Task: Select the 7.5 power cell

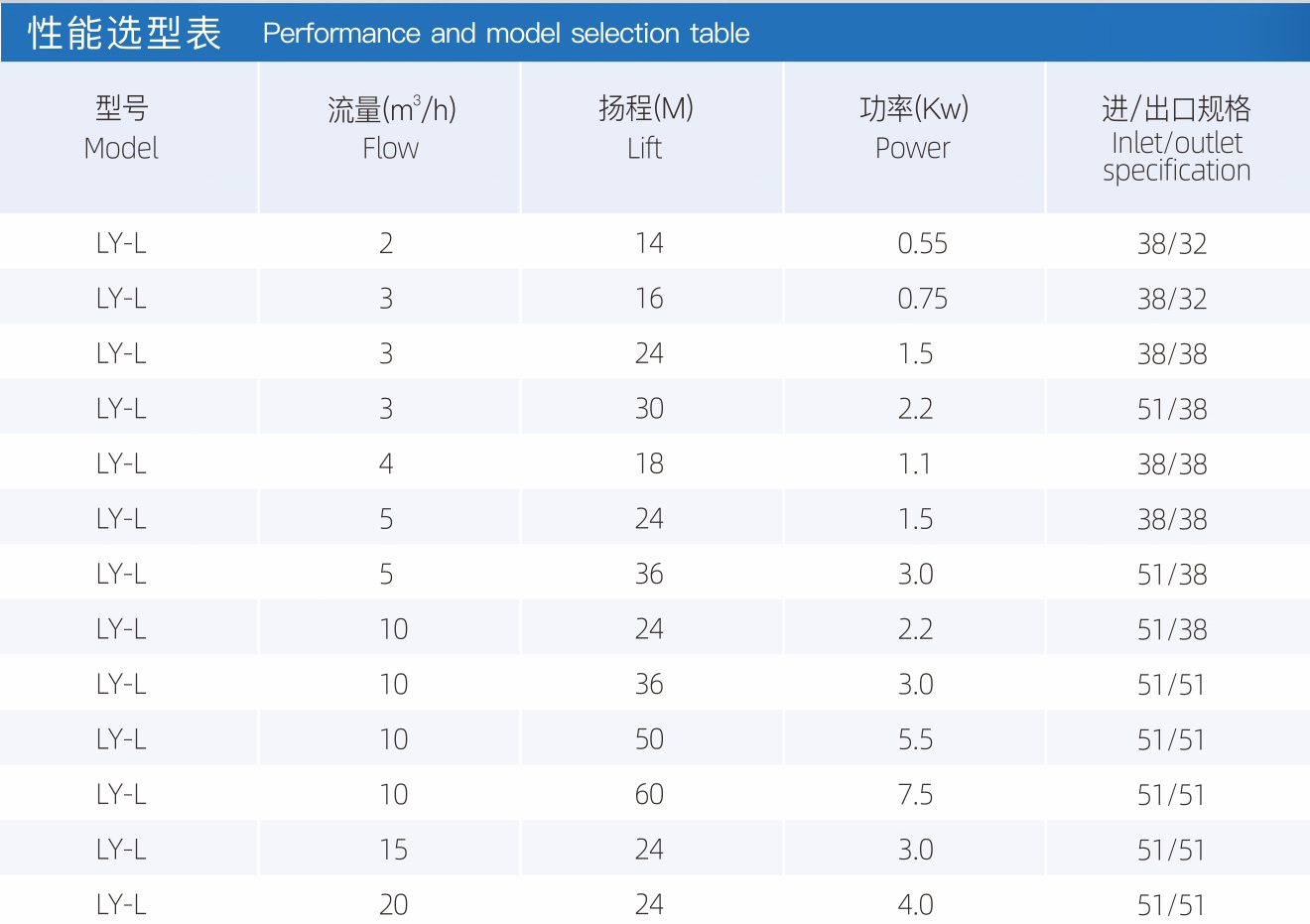Action: coord(915,795)
